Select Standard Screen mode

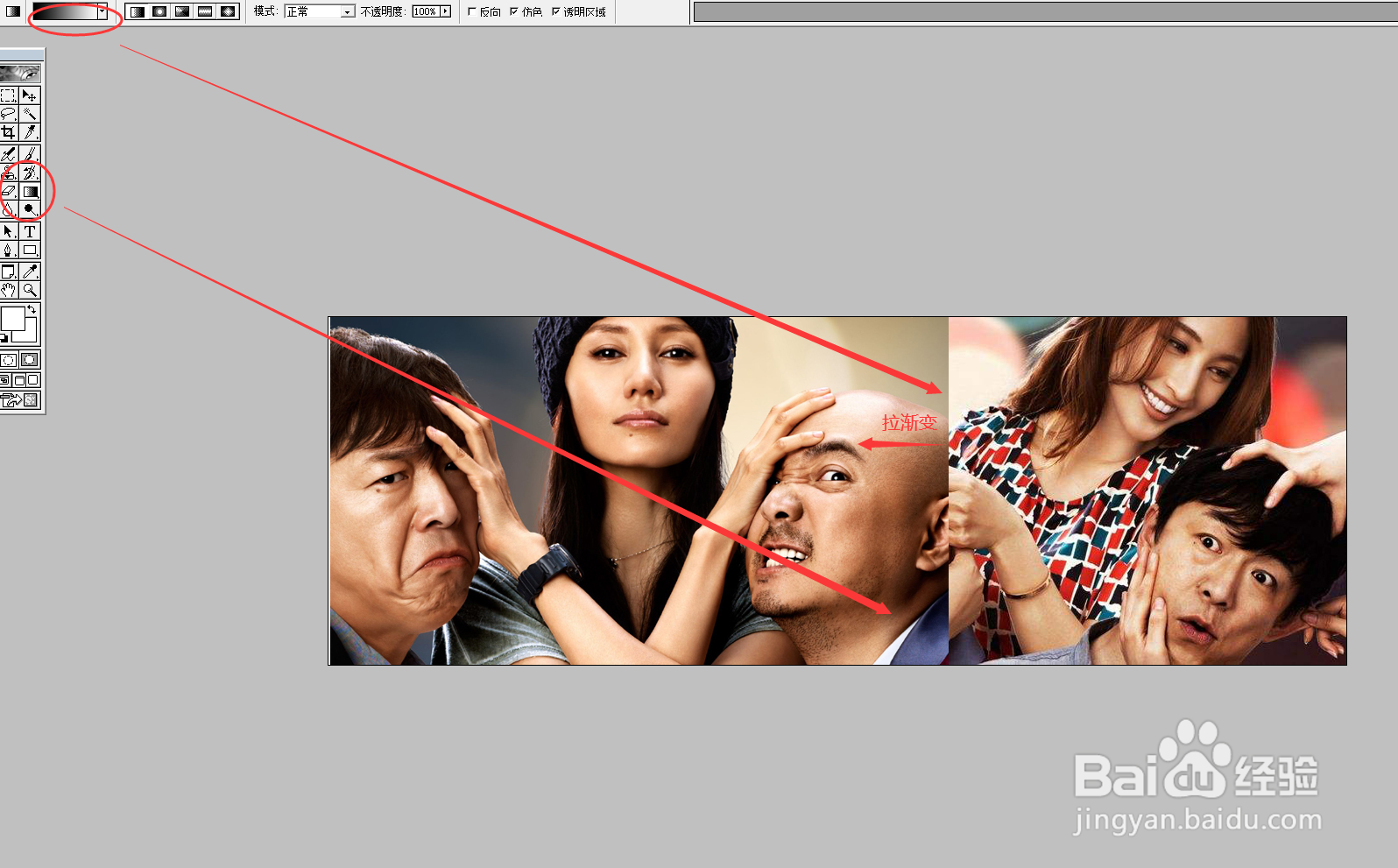(5, 380)
